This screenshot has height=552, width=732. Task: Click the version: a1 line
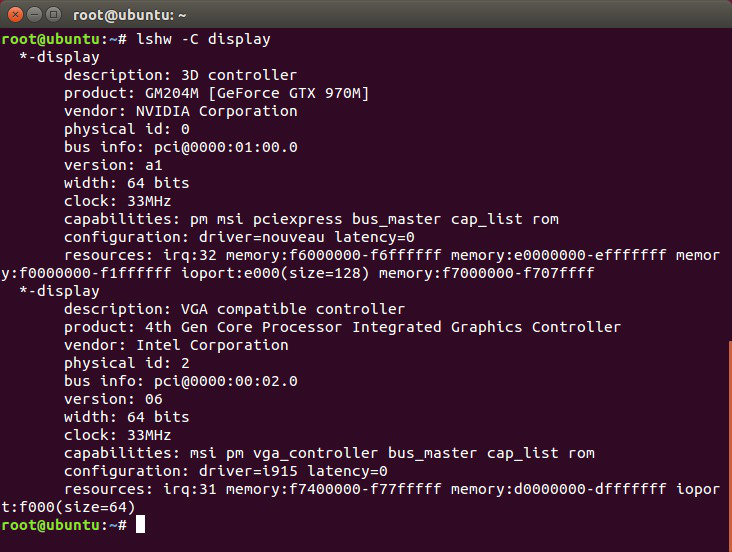(x=113, y=165)
